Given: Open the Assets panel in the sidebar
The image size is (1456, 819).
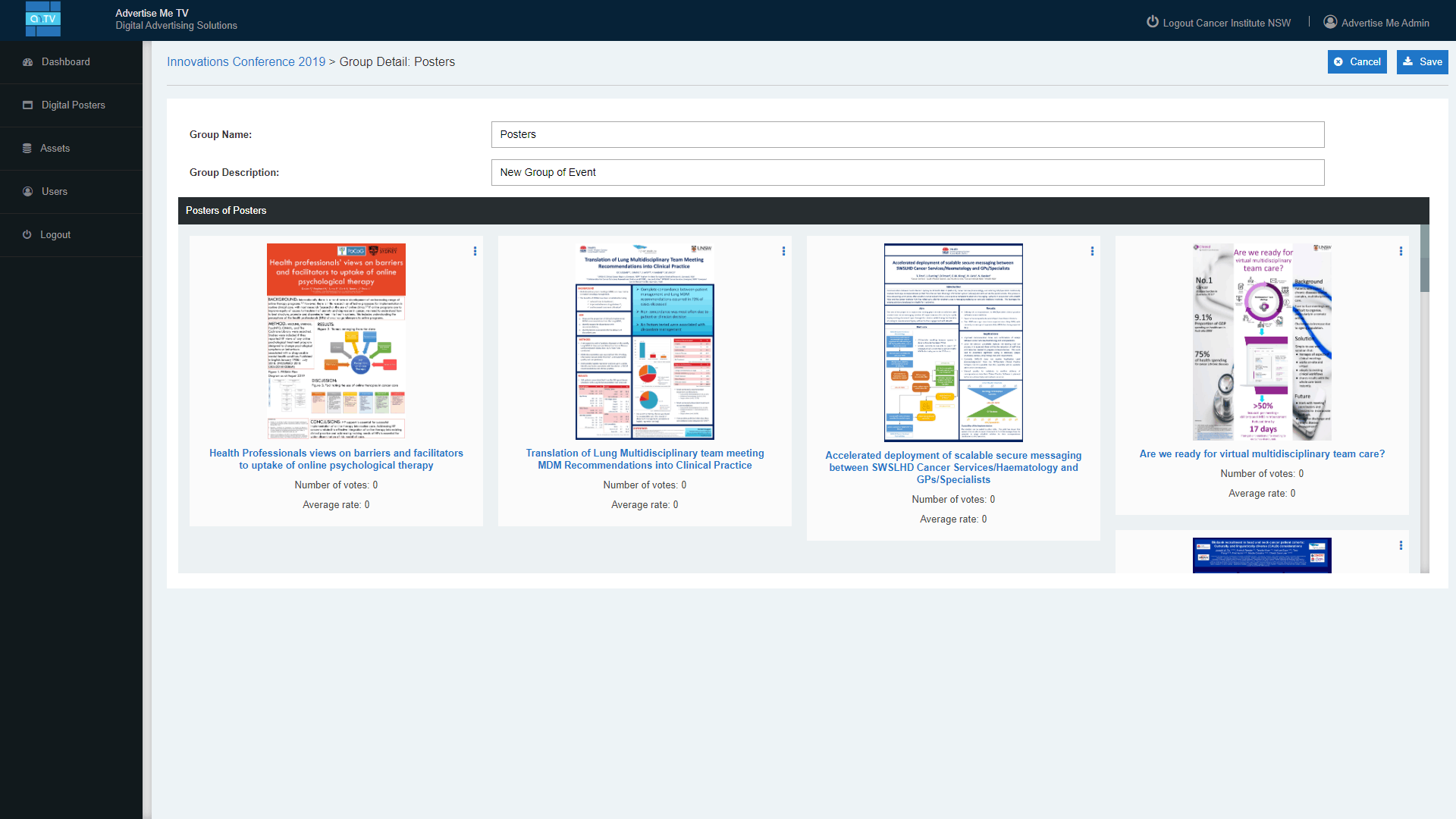Looking at the screenshot, I should (28, 148).
